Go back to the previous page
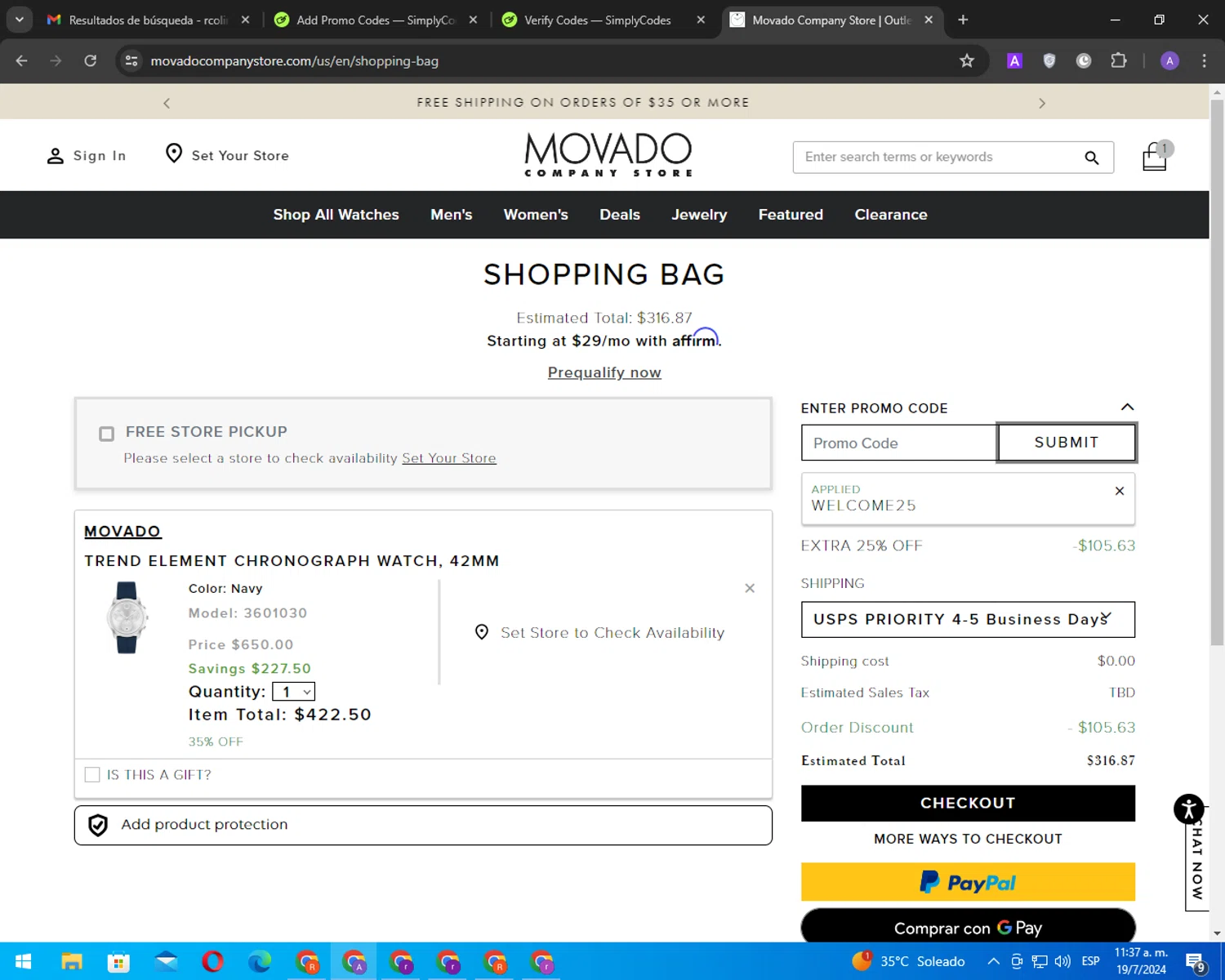1225x980 pixels. pyautogui.click(x=22, y=60)
